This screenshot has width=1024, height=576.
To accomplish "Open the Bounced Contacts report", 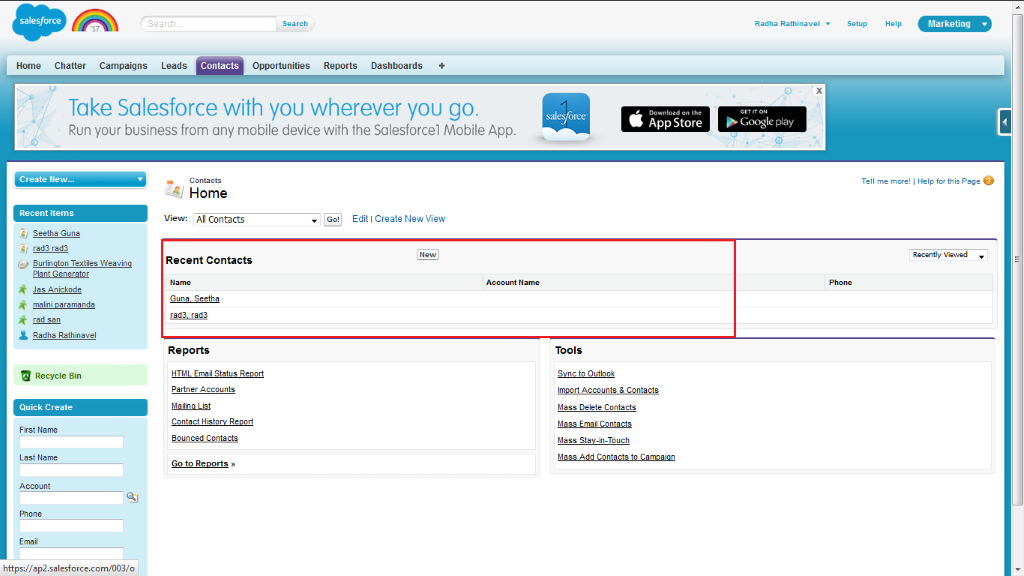I will tap(204, 438).
